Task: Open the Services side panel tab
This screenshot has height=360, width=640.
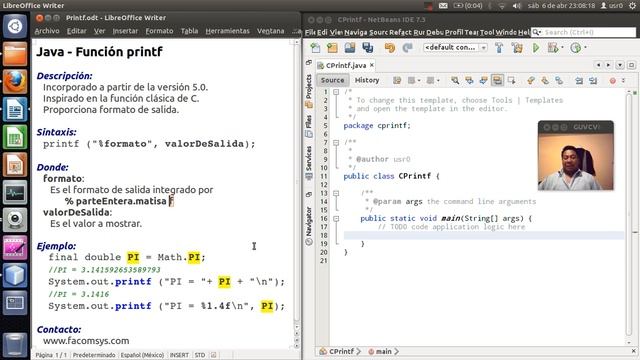Action: (x=309, y=162)
